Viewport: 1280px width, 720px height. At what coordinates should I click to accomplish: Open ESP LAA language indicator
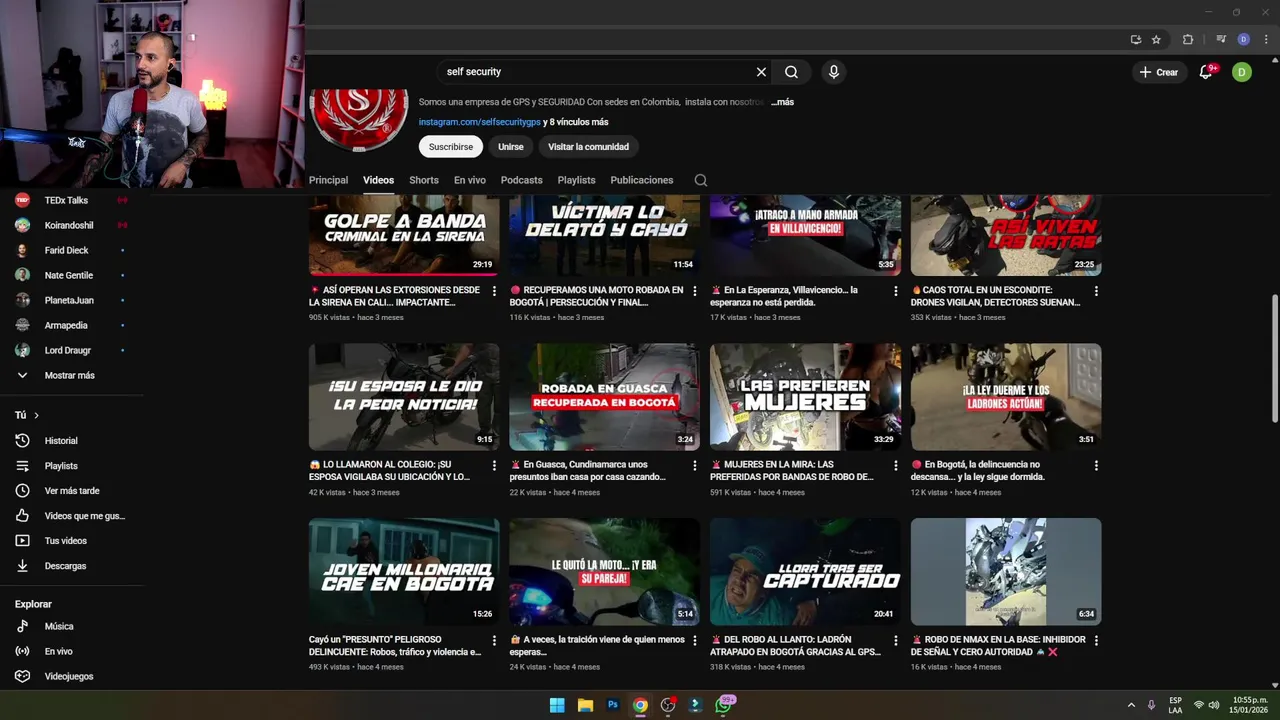point(1175,705)
